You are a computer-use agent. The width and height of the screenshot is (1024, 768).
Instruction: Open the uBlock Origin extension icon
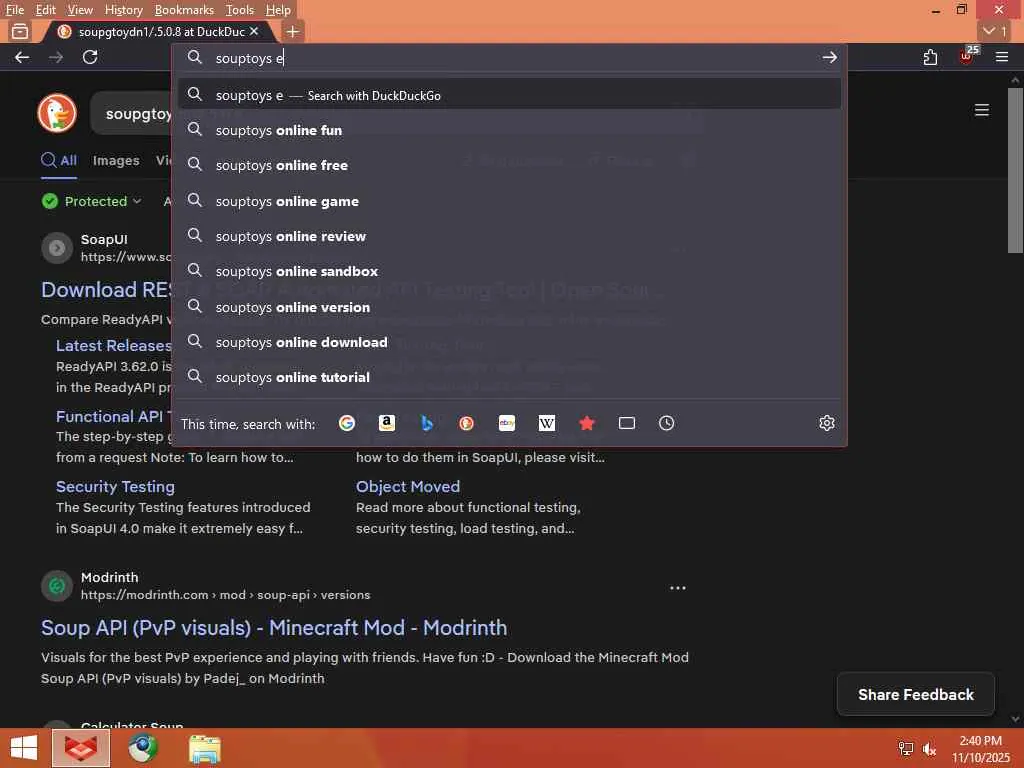[967, 57]
